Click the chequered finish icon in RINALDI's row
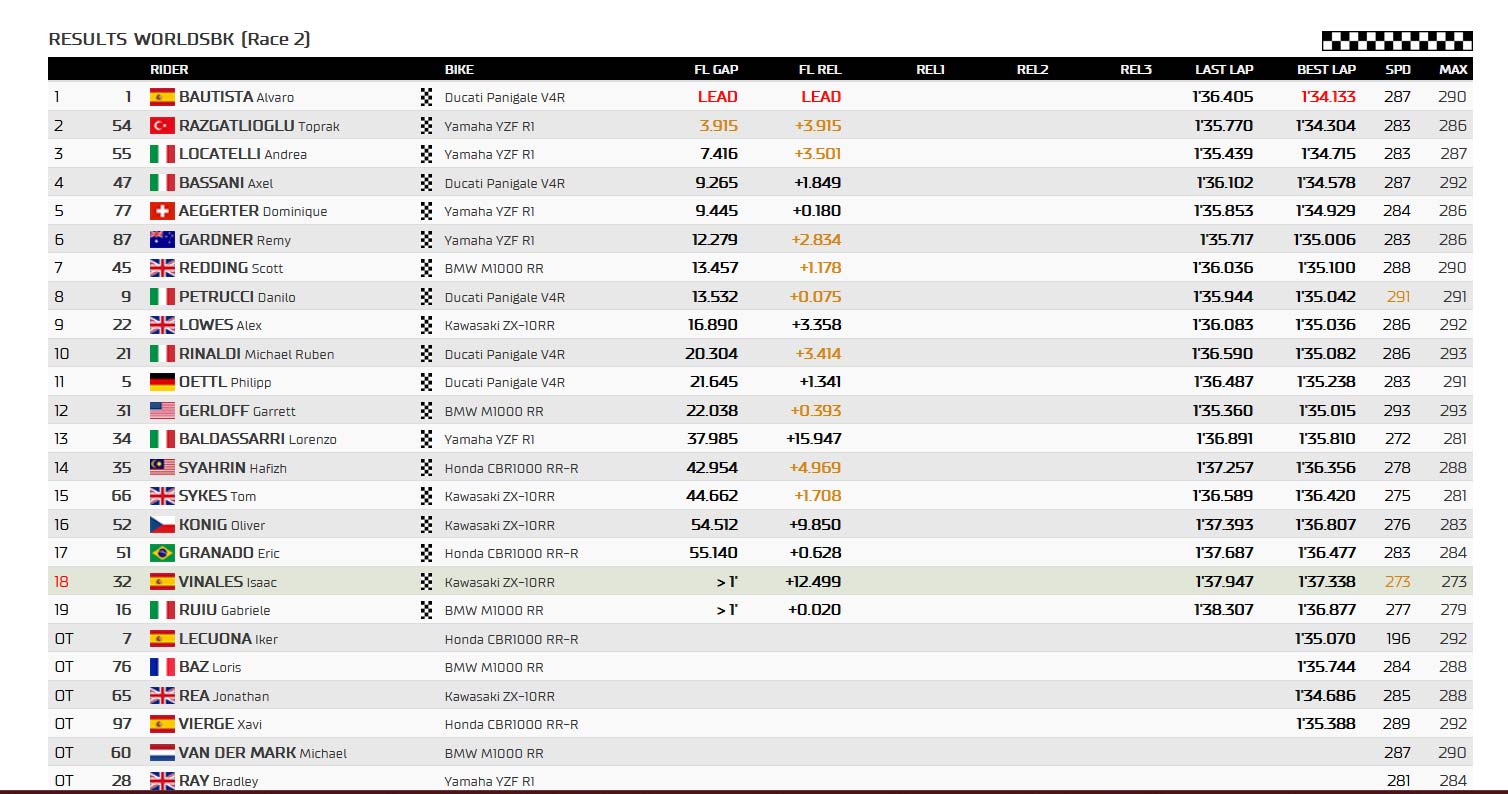This screenshot has width=1508, height=794. pyautogui.click(x=427, y=353)
